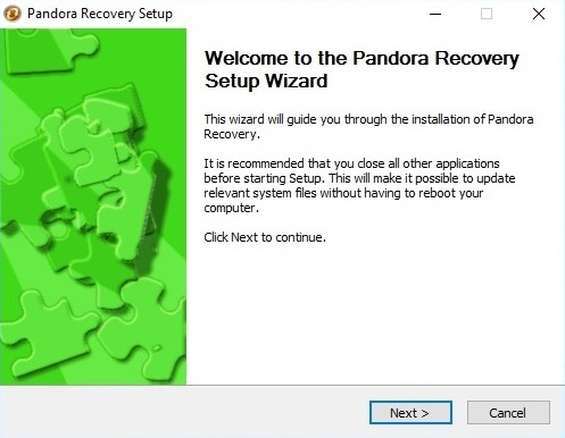Minimize the Pandora Recovery Setup window
The width and height of the screenshot is (565, 438).
tap(435, 14)
